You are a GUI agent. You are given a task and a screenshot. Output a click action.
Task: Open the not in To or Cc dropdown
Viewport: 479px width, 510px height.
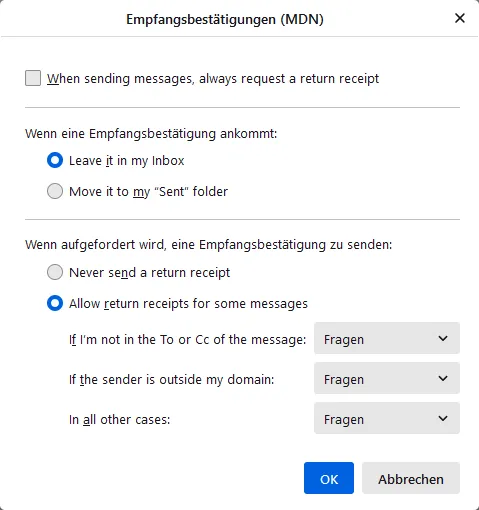387,338
